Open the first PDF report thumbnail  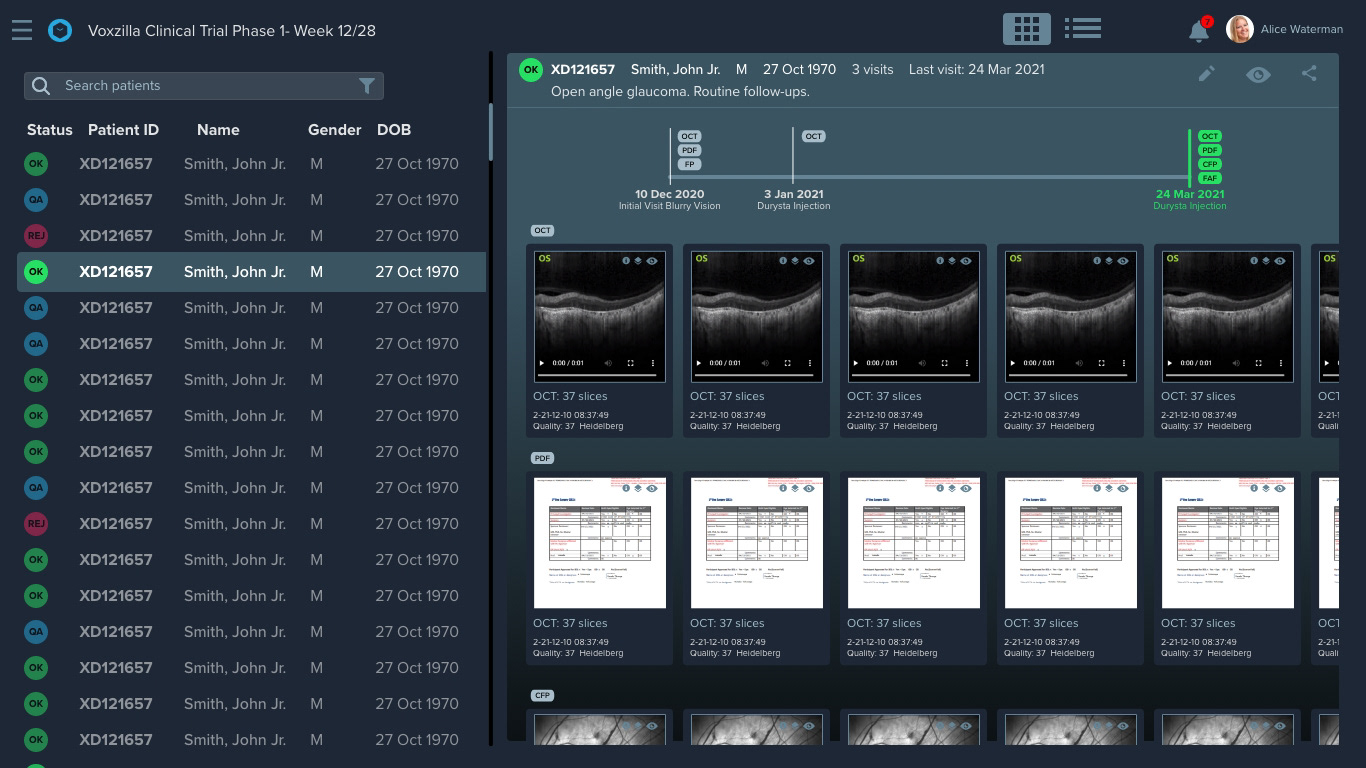tap(600, 543)
